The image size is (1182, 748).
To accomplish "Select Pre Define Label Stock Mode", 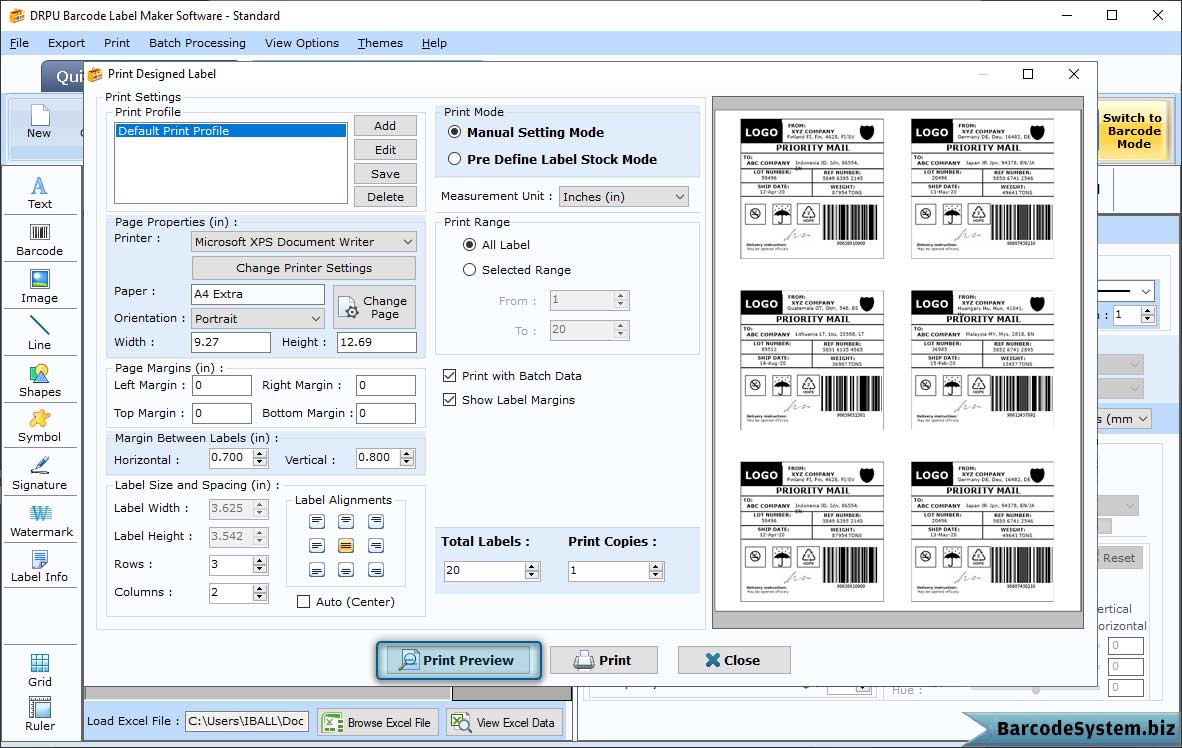I will (455, 159).
